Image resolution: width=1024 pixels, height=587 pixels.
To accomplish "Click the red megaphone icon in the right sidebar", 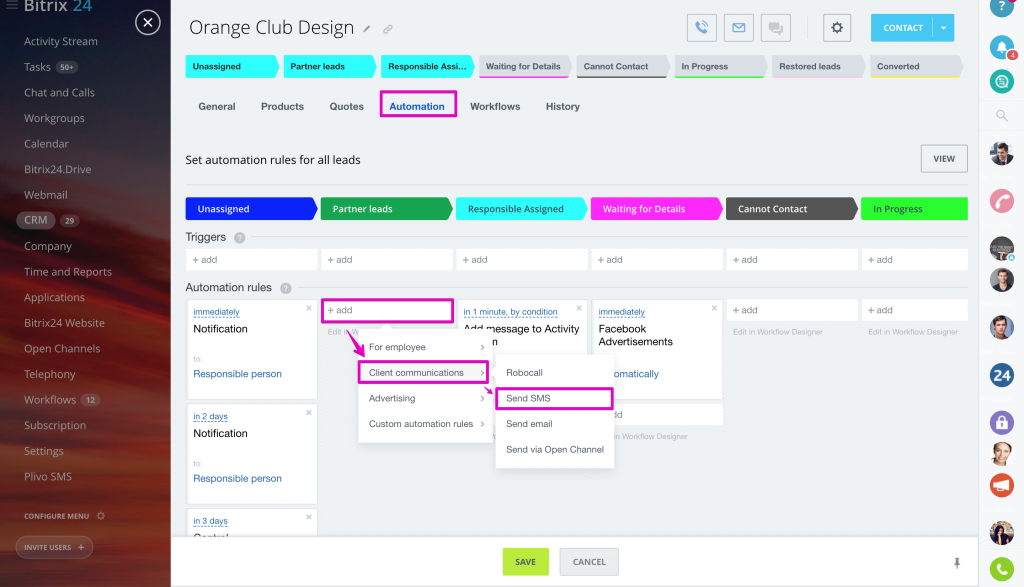I will [1001, 485].
